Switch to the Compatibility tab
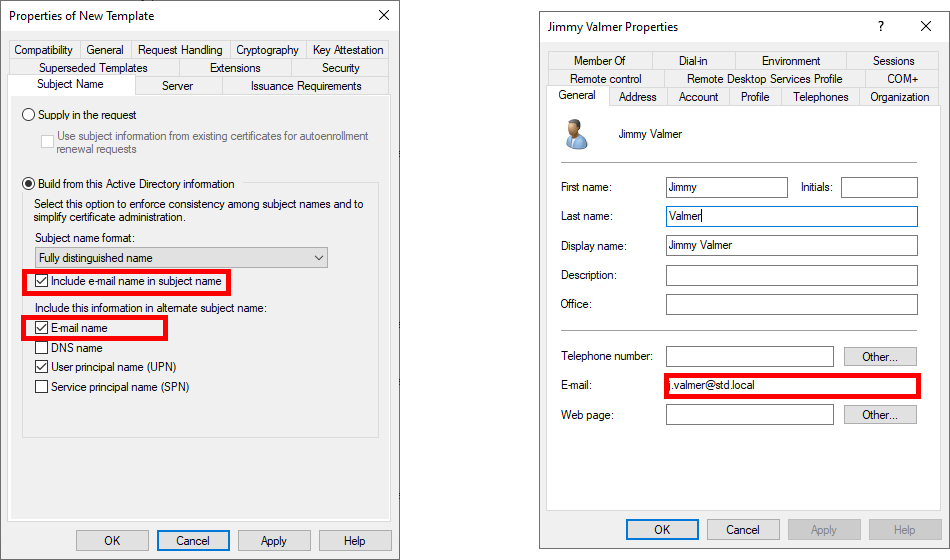 pos(44,50)
